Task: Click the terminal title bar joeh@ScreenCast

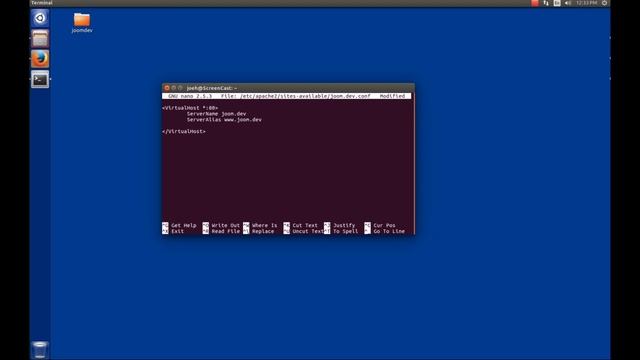Action: click(211, 88)
